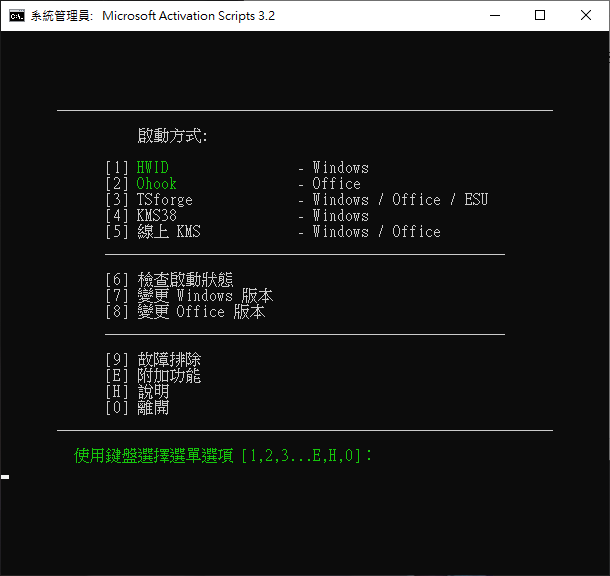Image resolution: width=610 pixels, height=576 pixels.
Task: Click the '[3] TSforge' entry
Action: tap(149, 200)
